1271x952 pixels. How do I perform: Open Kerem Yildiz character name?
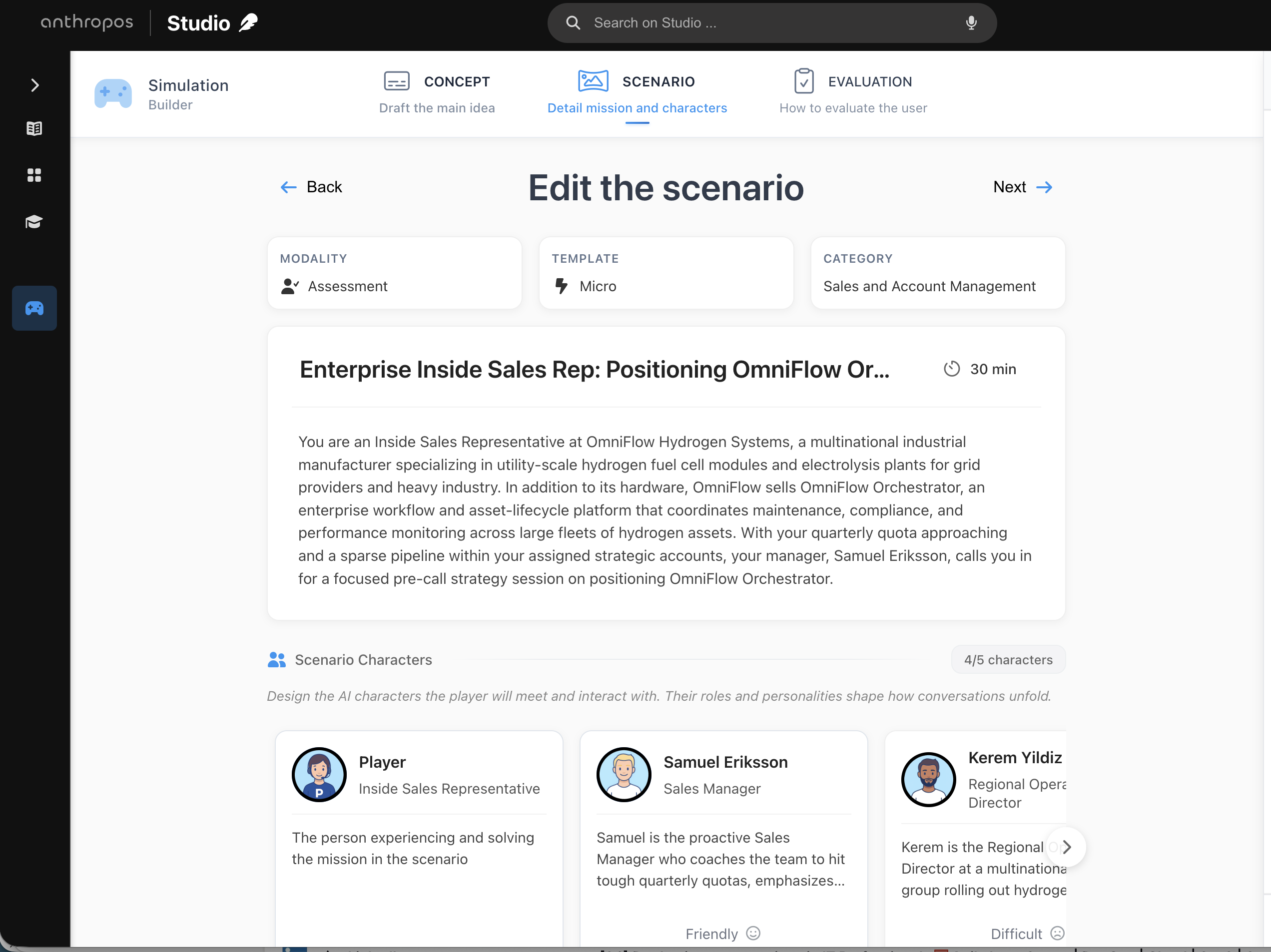click(1015, 757)
